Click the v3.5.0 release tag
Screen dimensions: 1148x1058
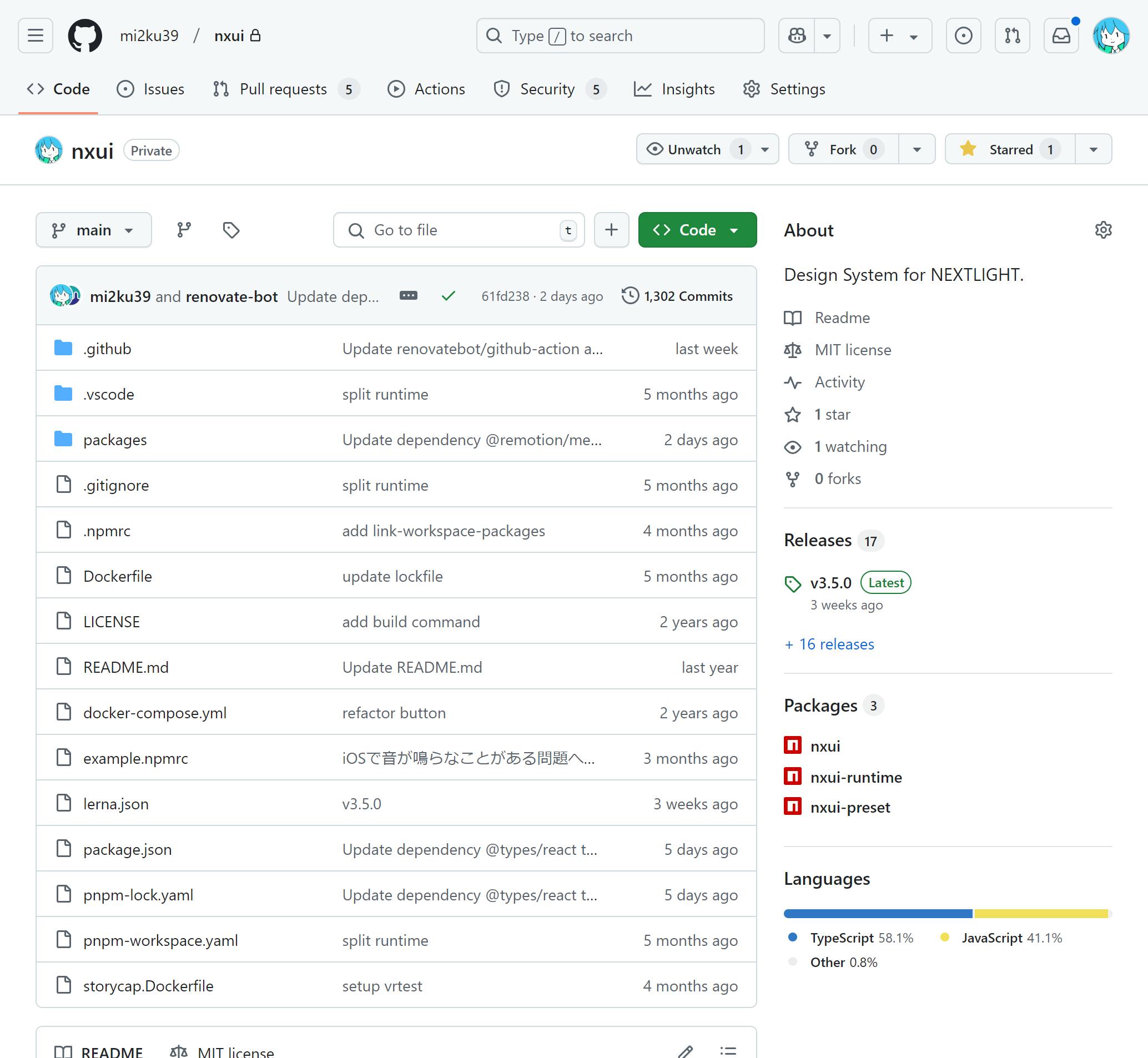coord(831,583)
